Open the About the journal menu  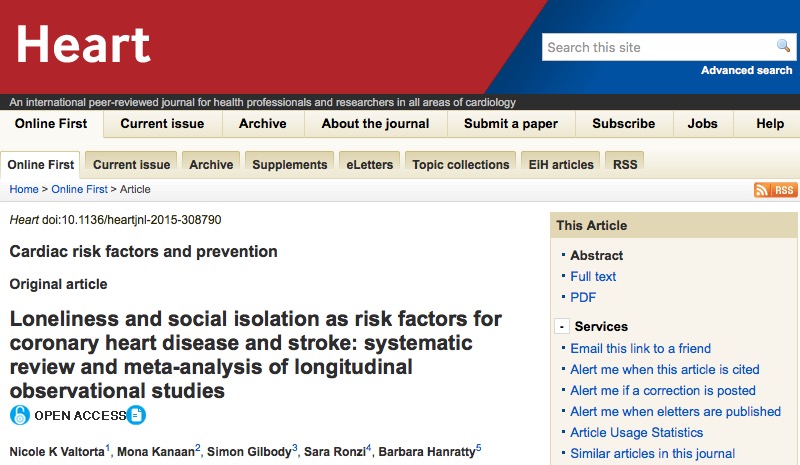pos(375,124)
